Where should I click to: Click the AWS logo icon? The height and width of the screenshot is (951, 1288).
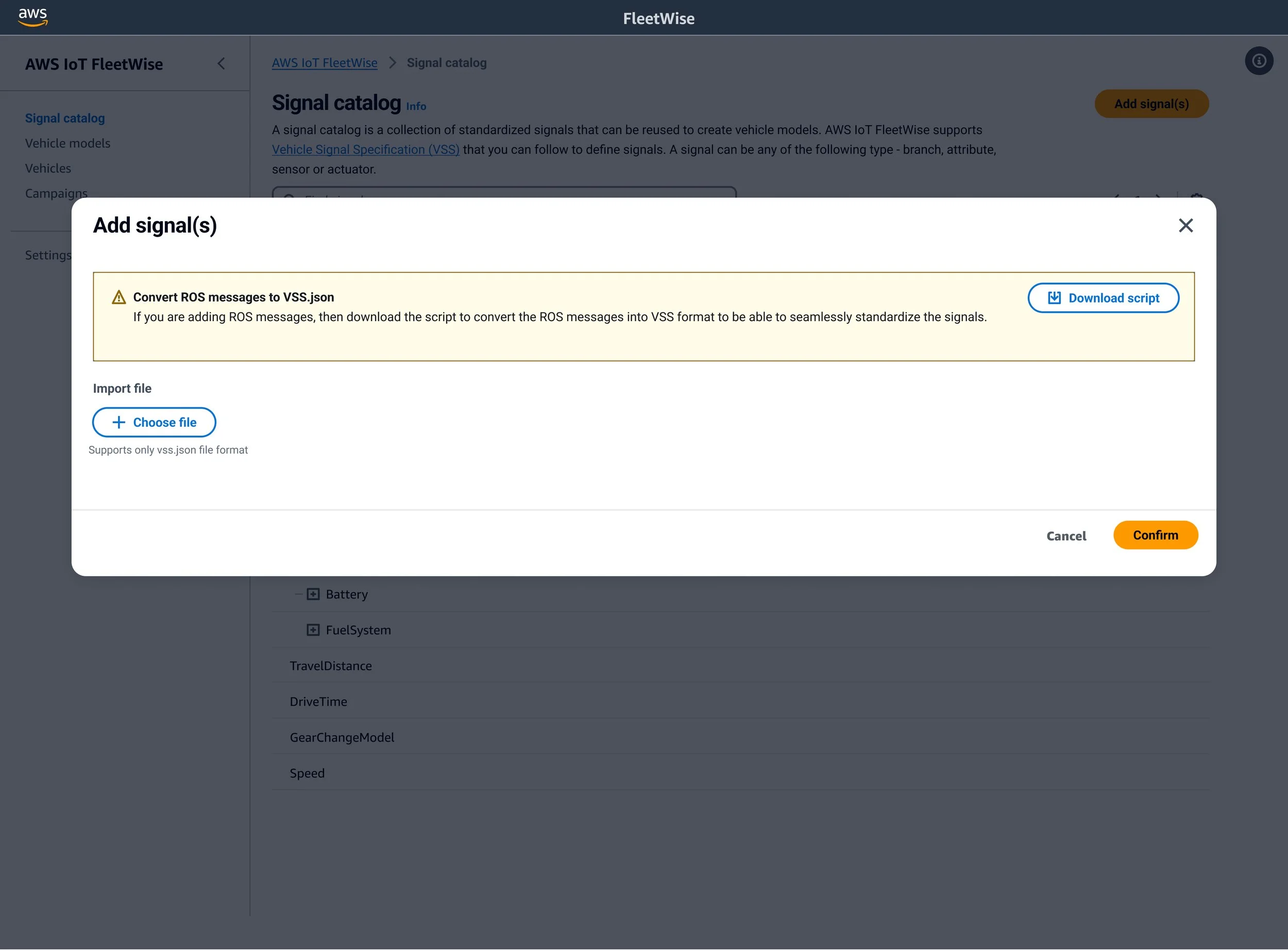[32, 18]
